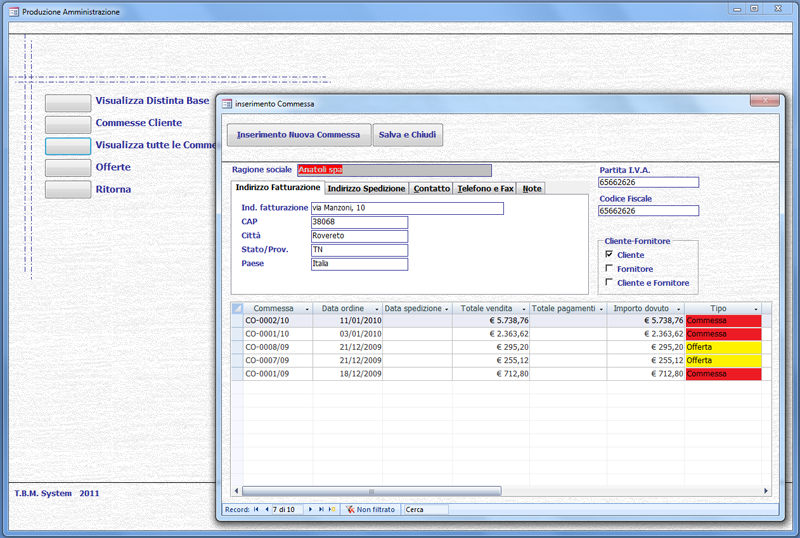Screen dimensions: 800x538
Task: Click Inserimento Nuova Commessa button
Action: coord(298,135)
